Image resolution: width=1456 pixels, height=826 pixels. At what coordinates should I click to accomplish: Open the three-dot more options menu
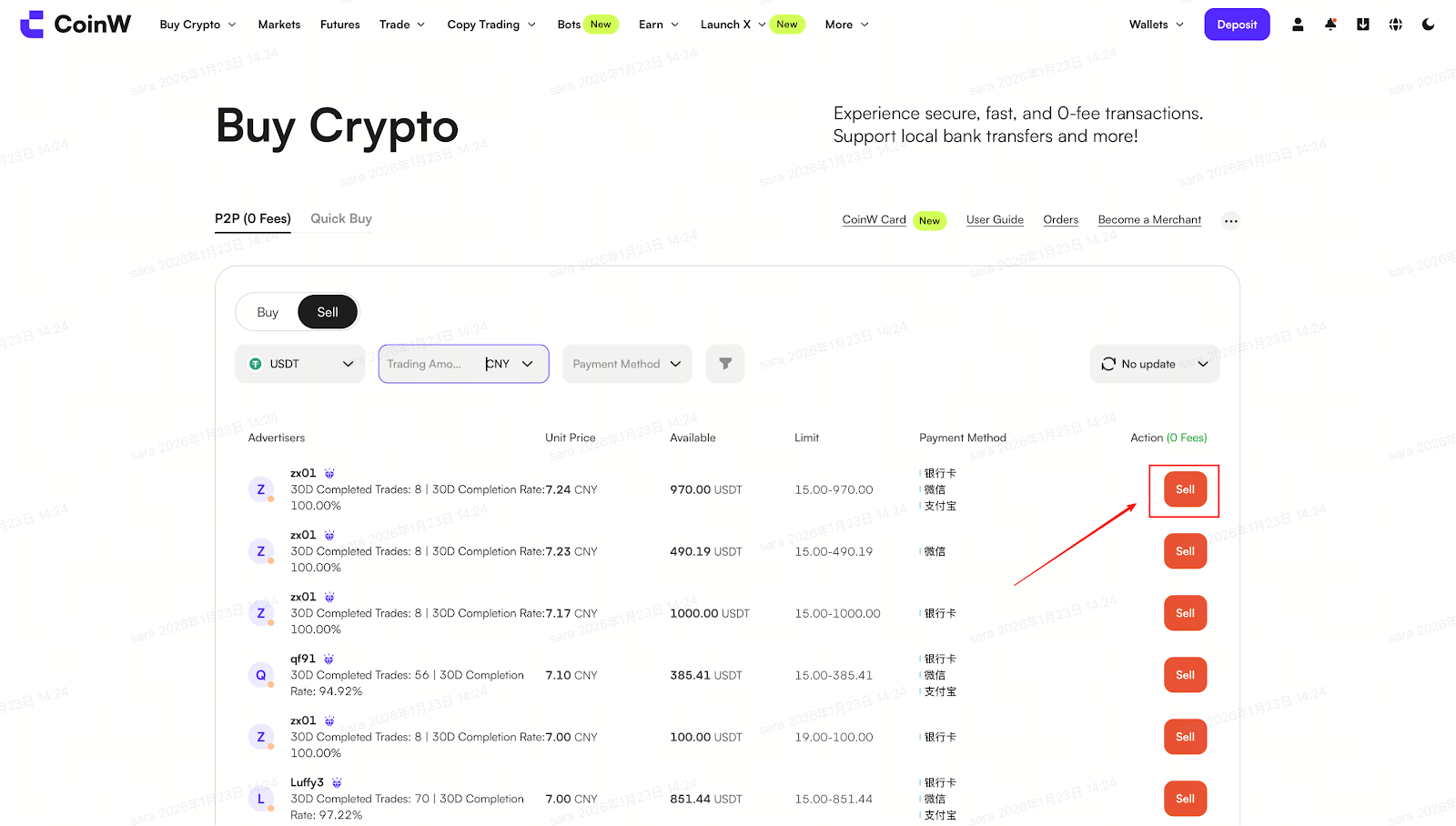(1230, 221)
